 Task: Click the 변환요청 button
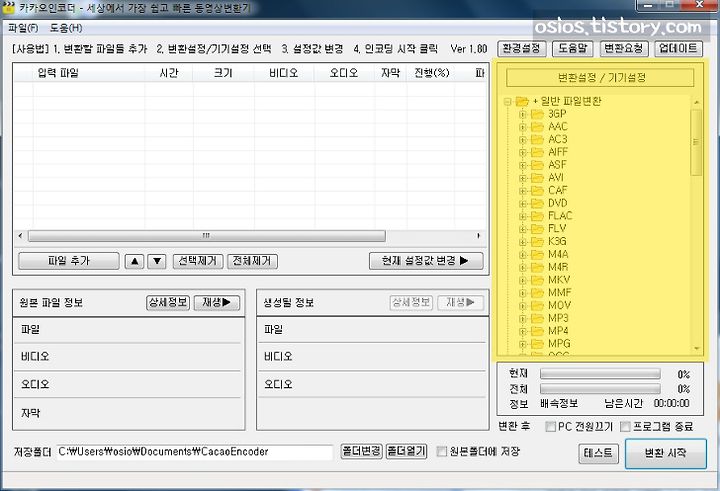point(623,48)
